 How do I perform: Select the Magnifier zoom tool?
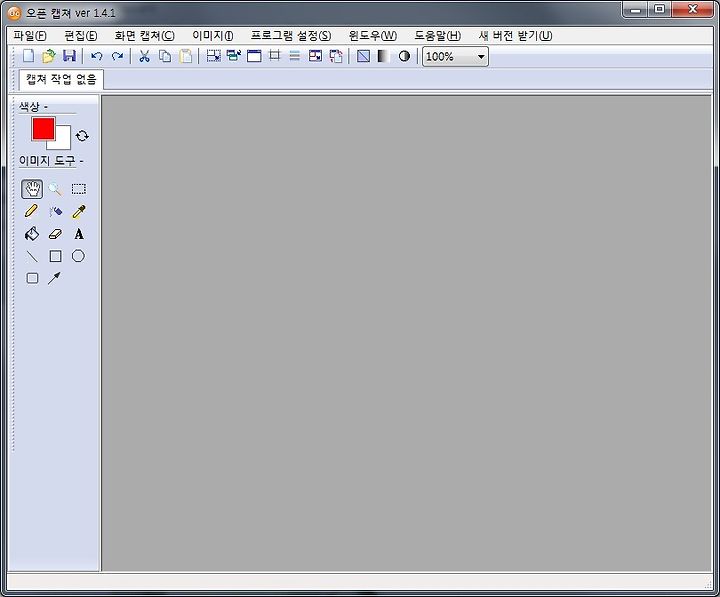tap(55, 189)
